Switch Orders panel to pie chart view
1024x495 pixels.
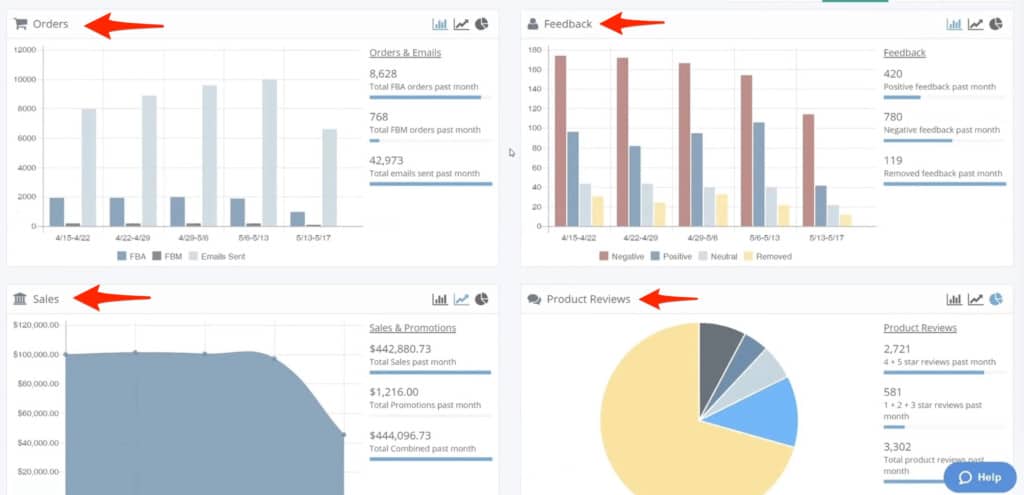coord(481,24)
